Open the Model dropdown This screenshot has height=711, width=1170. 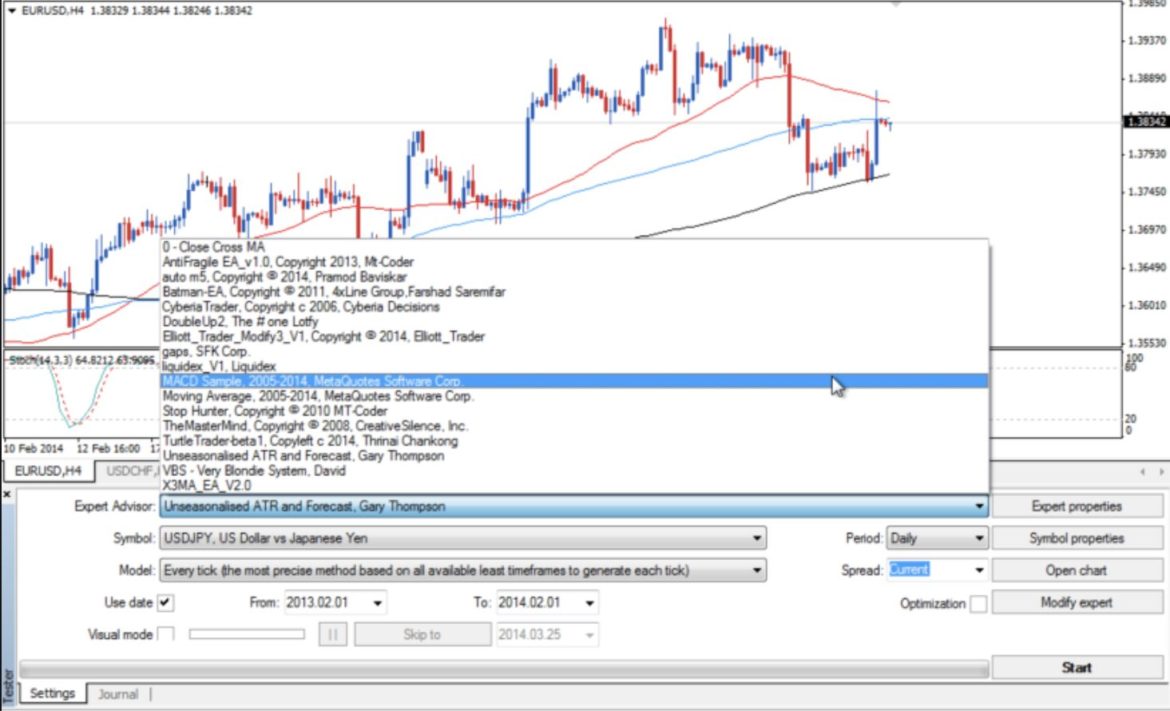coord(758,569)
